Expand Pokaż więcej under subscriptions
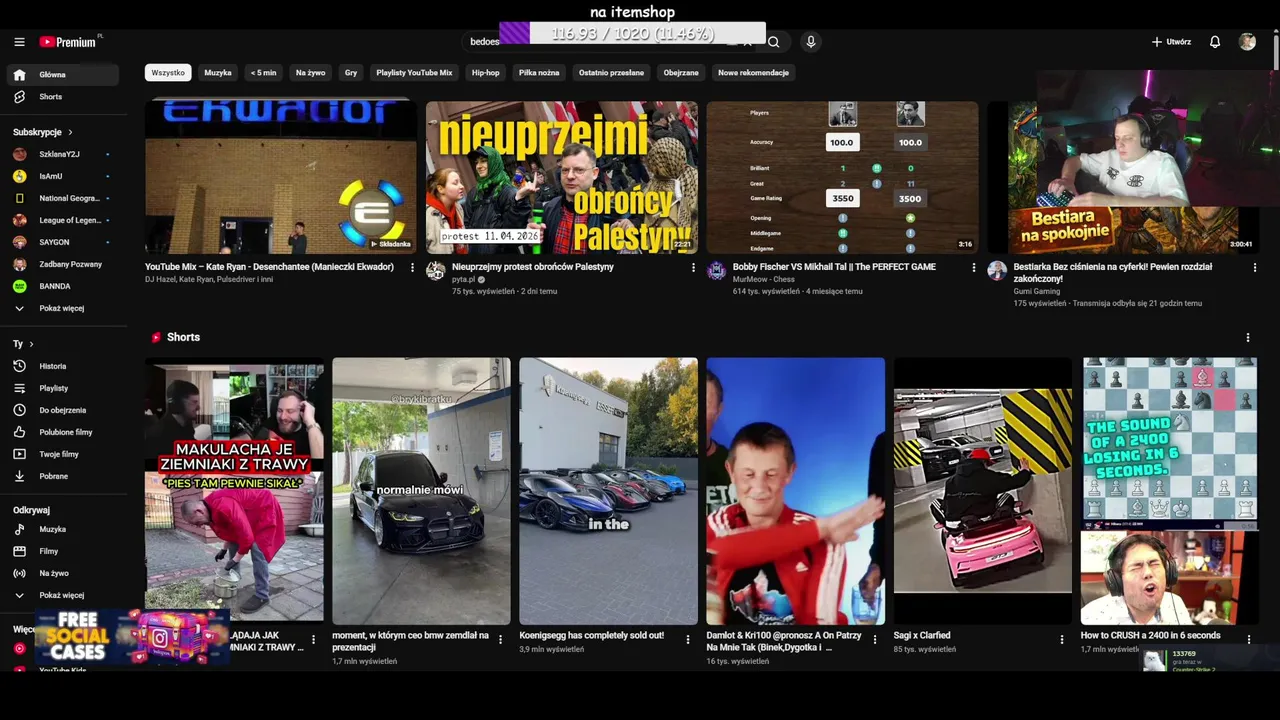 [x=63, y=308]
